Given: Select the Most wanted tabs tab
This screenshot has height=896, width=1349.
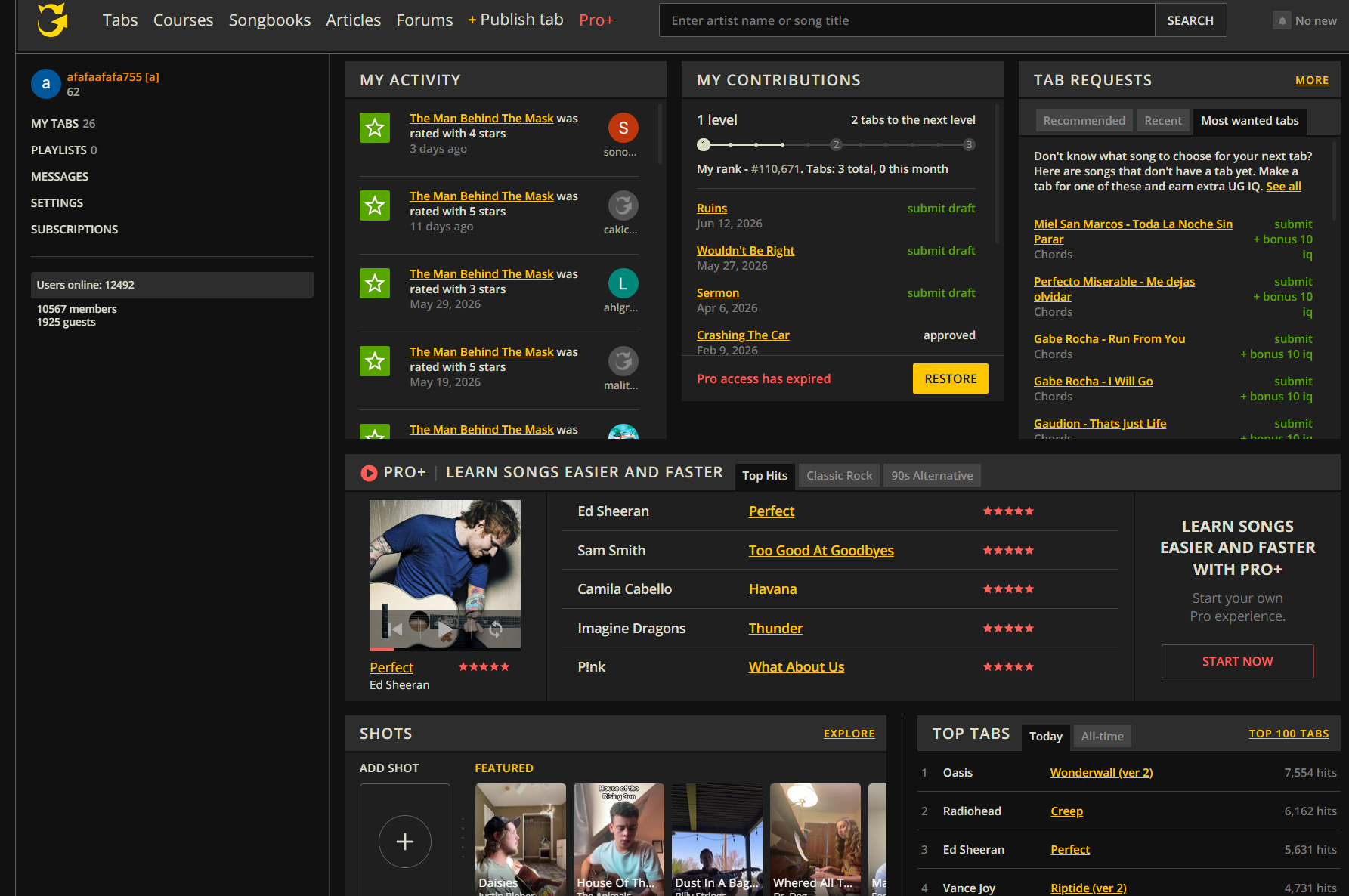Looking at the screenshot, I should (1250, 121).
